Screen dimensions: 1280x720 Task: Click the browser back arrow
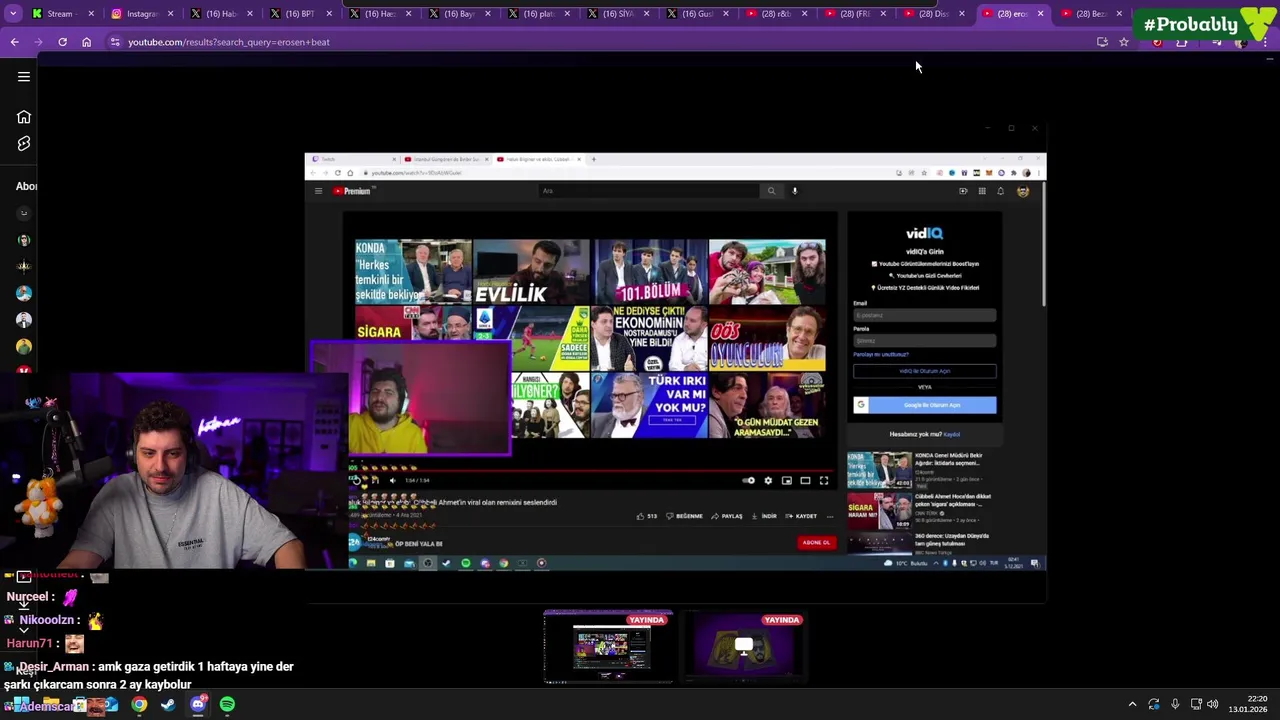pos(14,42)
